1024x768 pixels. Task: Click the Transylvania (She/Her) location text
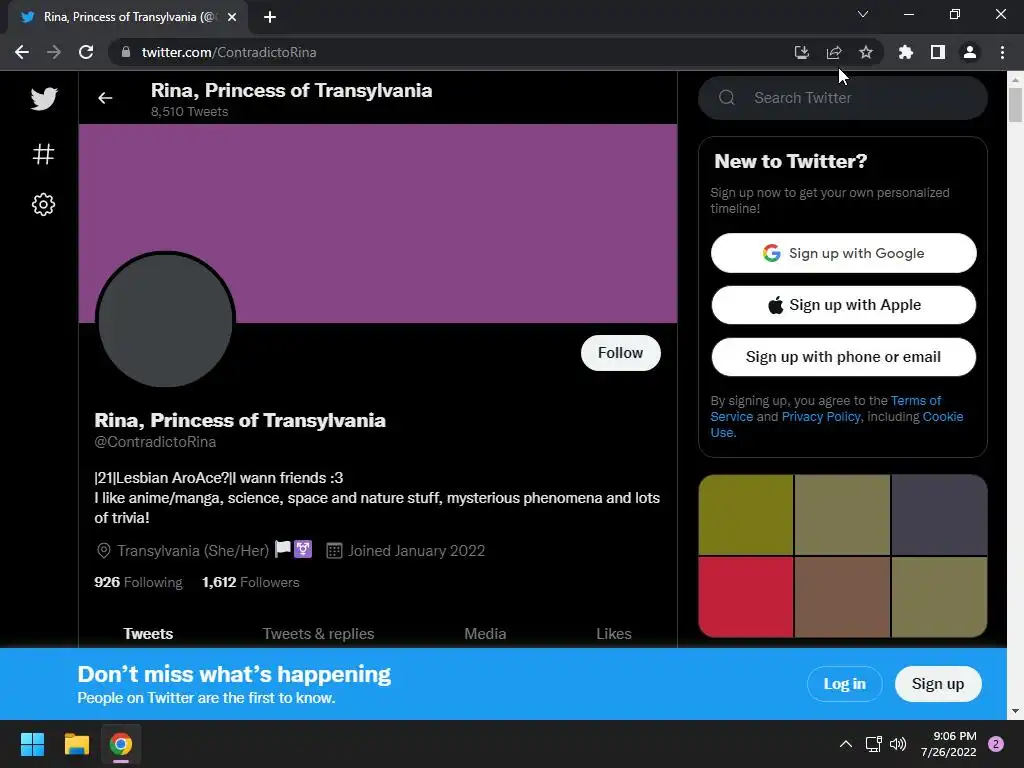coord(193,551)
